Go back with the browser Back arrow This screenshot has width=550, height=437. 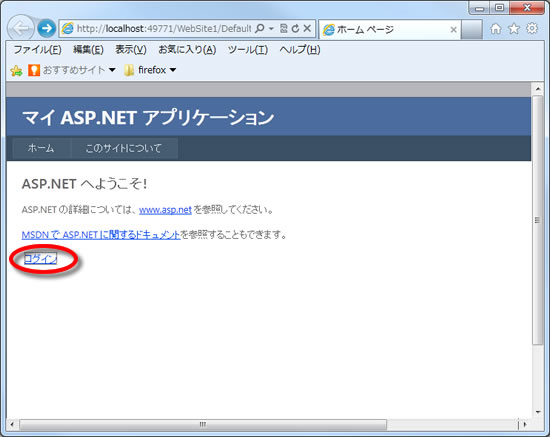(x=21, y=28)
